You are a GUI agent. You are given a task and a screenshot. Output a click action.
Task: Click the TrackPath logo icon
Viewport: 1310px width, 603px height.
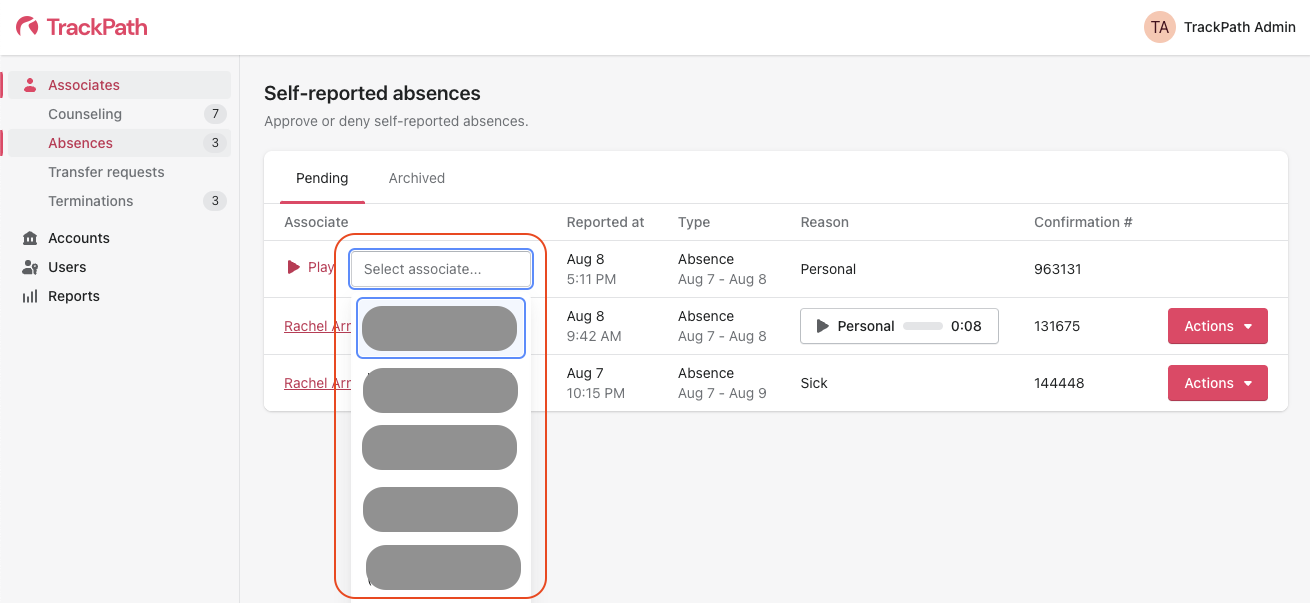pos(28,27)
